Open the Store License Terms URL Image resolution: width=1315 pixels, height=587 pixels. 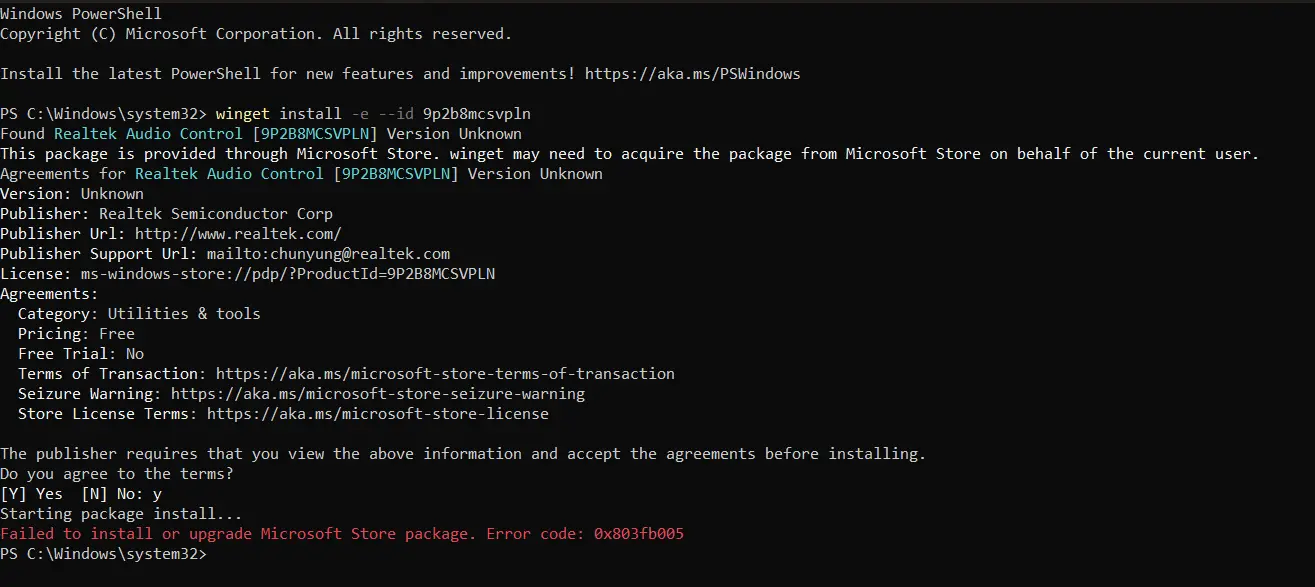pyautogui.click(x=378, y=414)
